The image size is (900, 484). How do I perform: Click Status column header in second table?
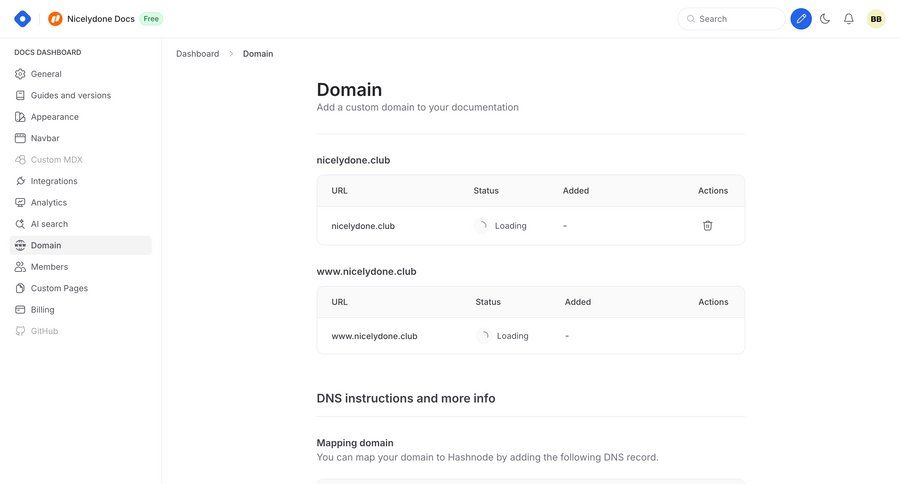(x=488, y=302)
